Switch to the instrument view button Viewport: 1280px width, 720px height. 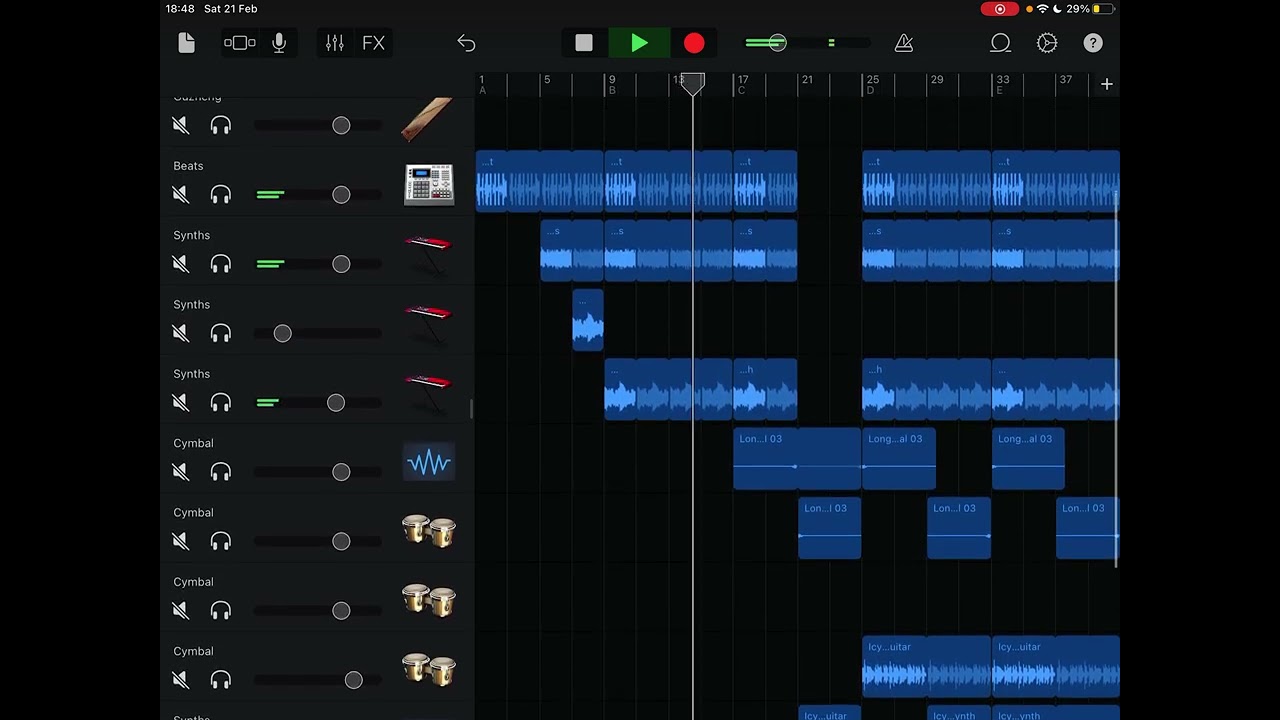coord(239,43)
